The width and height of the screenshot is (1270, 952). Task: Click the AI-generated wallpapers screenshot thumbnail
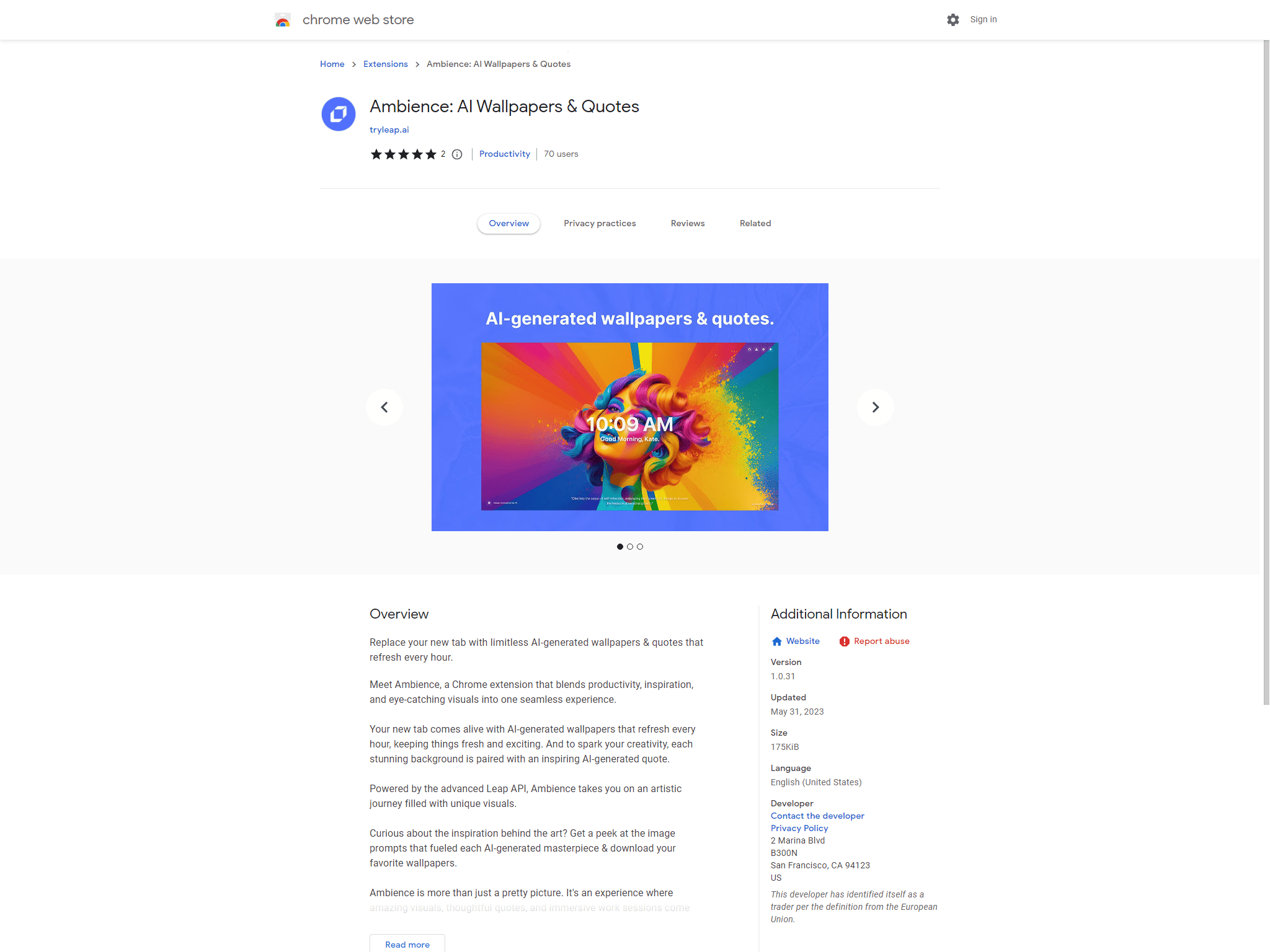pos(630,407)
